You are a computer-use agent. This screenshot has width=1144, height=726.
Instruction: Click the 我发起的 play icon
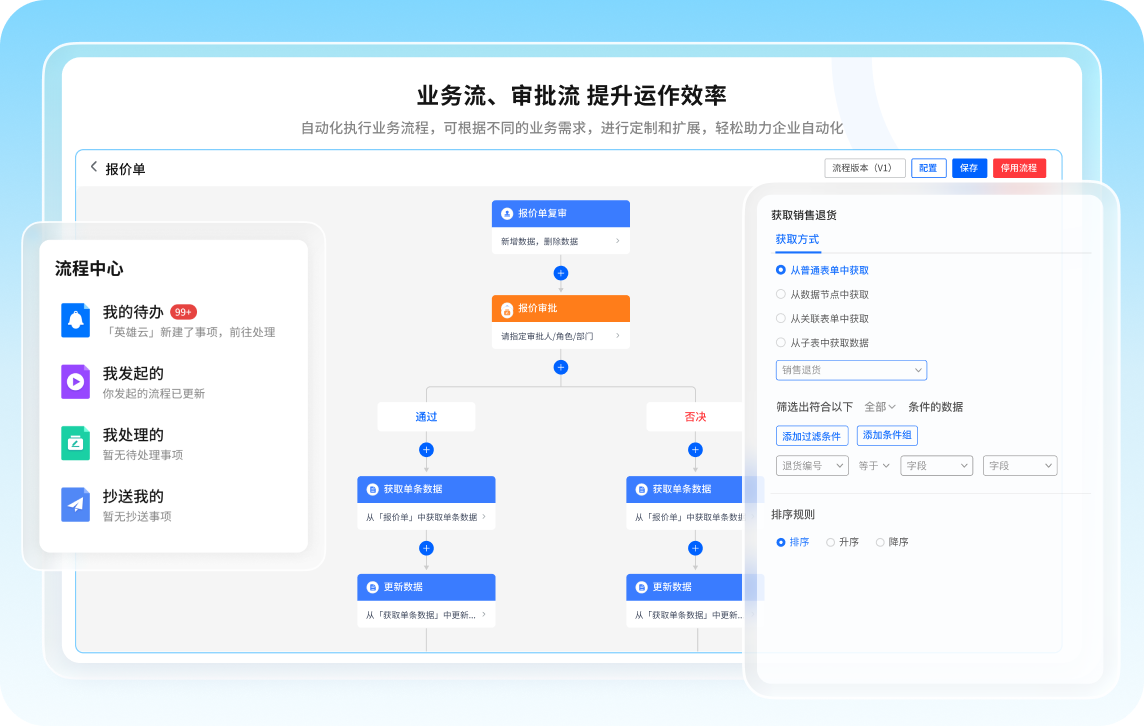click(75, 381)
